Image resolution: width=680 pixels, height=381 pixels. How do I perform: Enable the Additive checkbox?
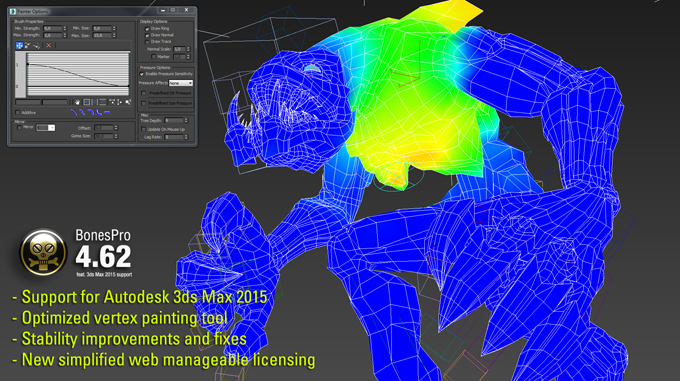(x=18, y=113)
